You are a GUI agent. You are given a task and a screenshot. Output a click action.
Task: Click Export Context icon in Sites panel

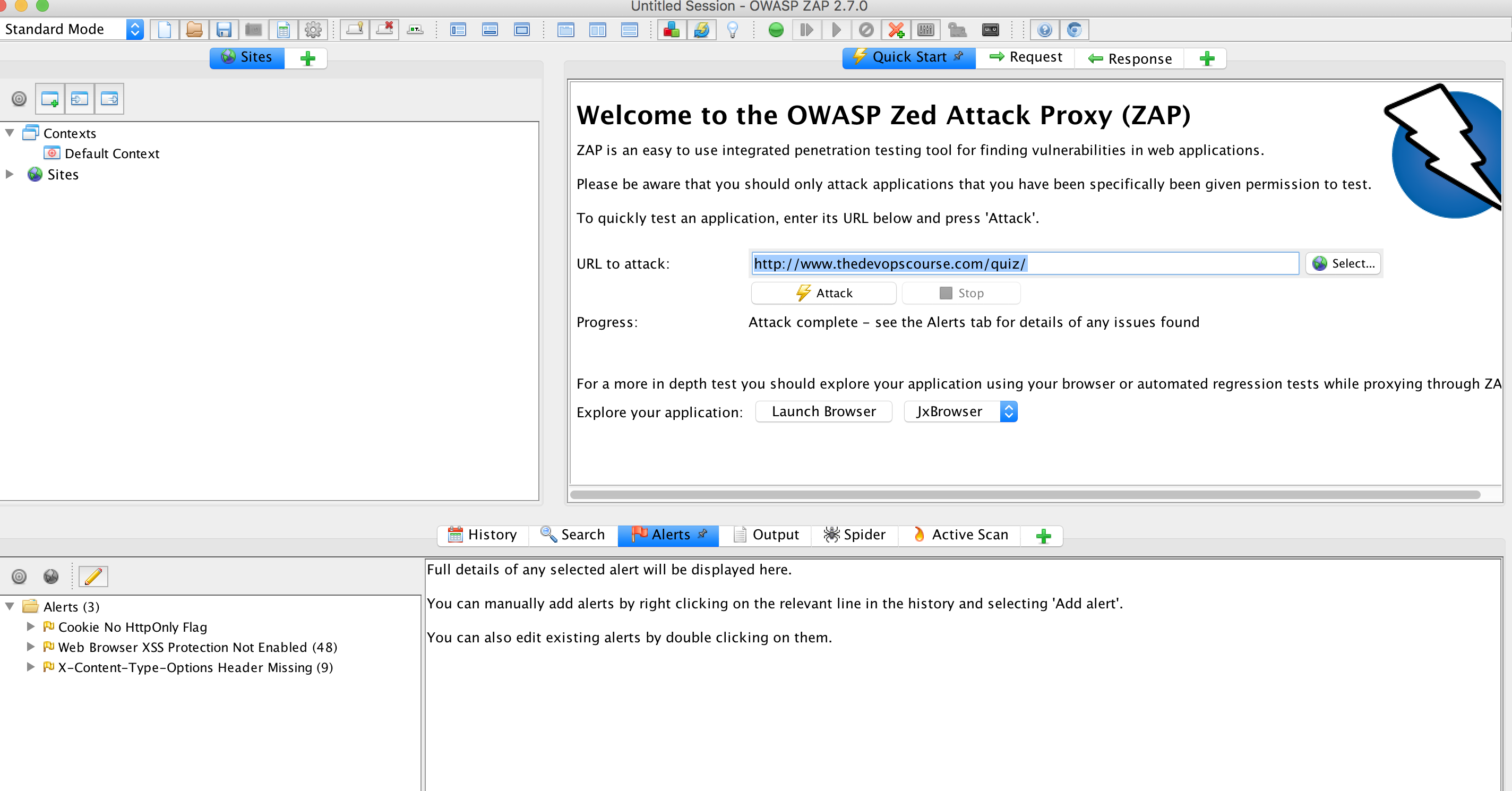109,99
